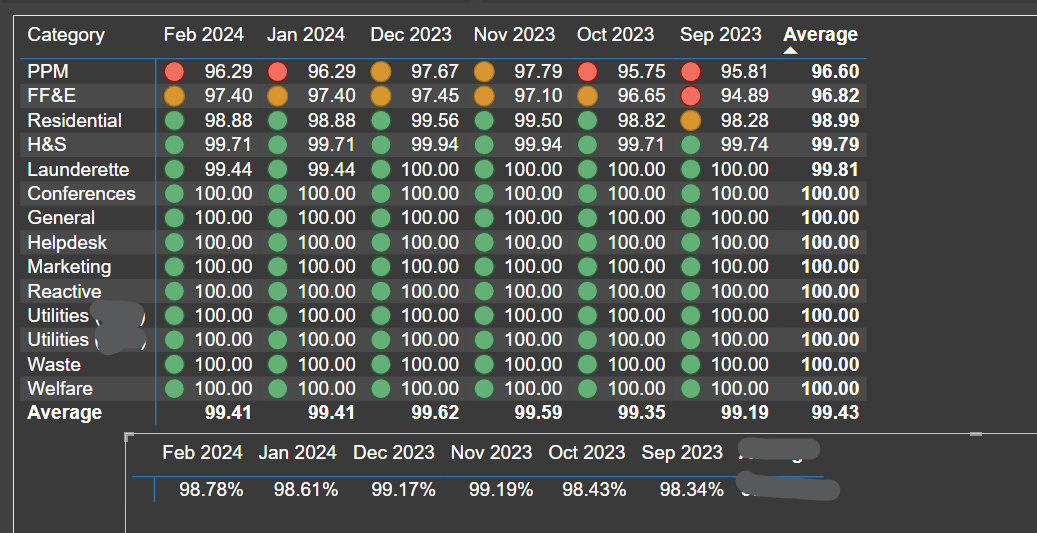The width and height of the screenshot is (1037, 533).
Task: Select the Marketing category row label
Action: tap(69, 266)
